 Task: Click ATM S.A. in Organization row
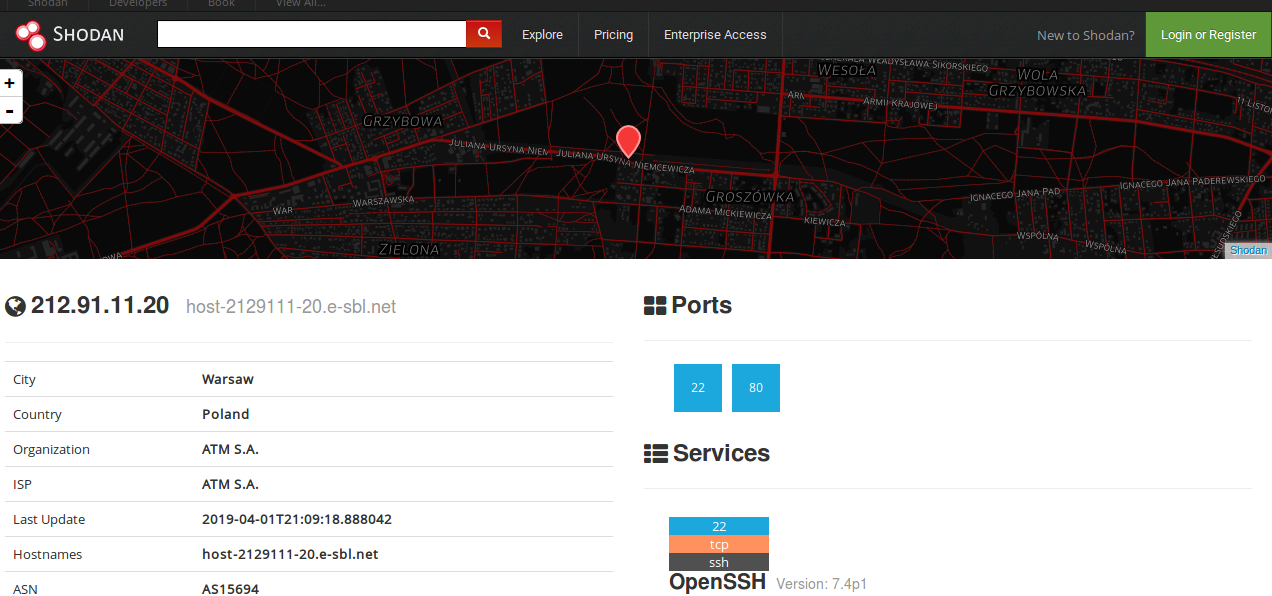coord(230,450)
